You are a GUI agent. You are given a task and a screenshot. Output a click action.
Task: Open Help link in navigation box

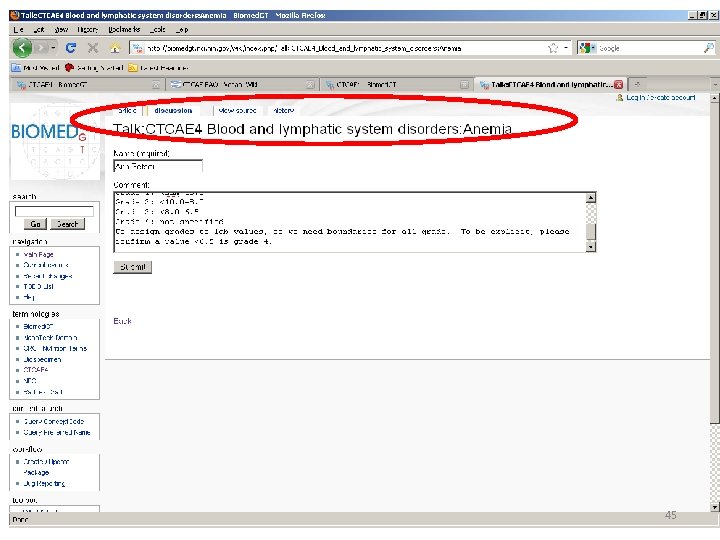tap(29, 297)
